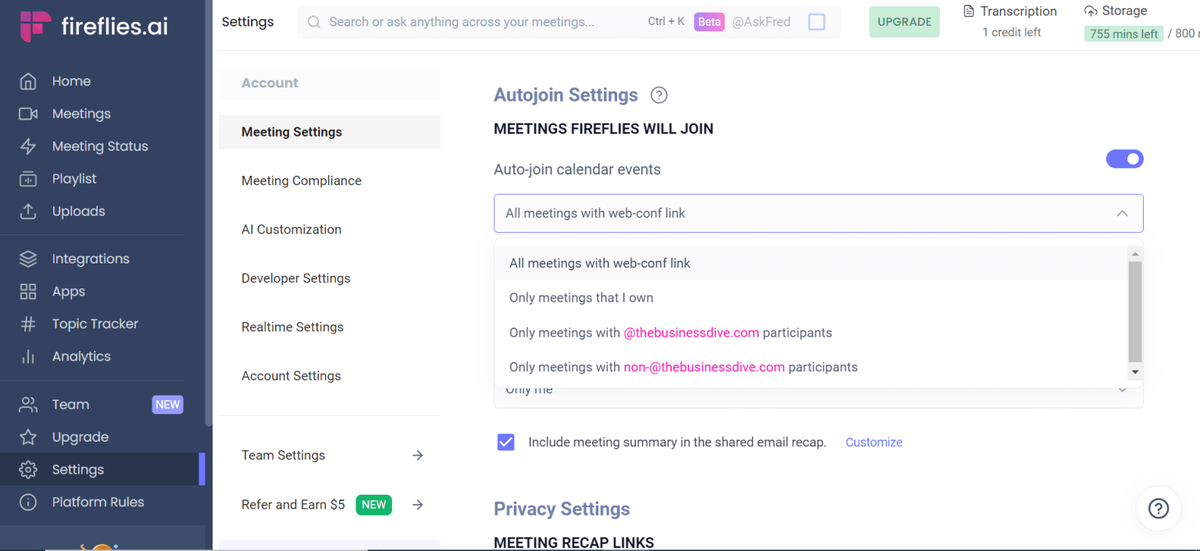The width and height of the screenshot is (1200, 551).
Task: Click the Account section header
Action: coord(270,83)
